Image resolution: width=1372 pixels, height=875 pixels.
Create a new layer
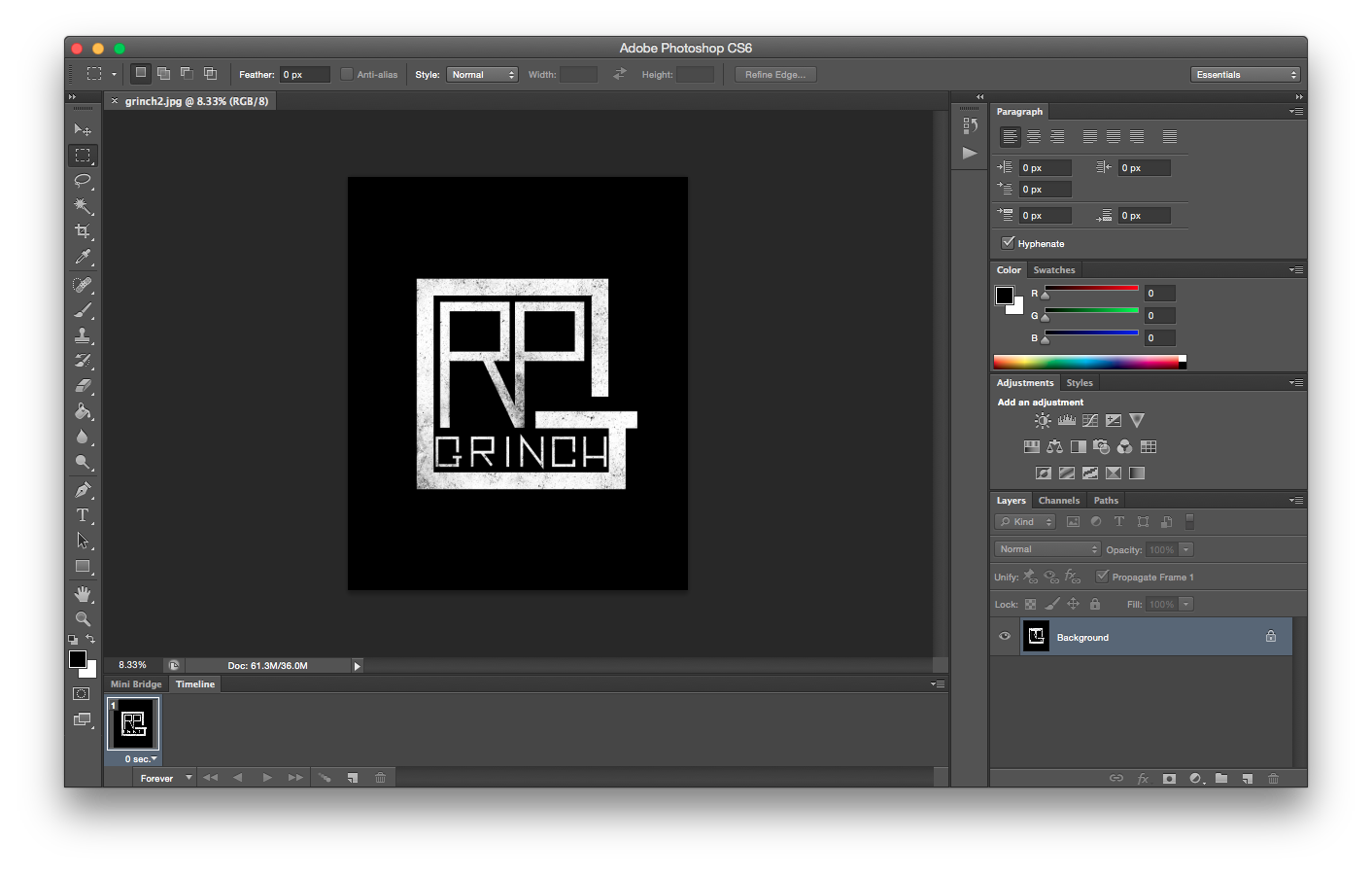pyautogui.click(x=1248, y=779)
